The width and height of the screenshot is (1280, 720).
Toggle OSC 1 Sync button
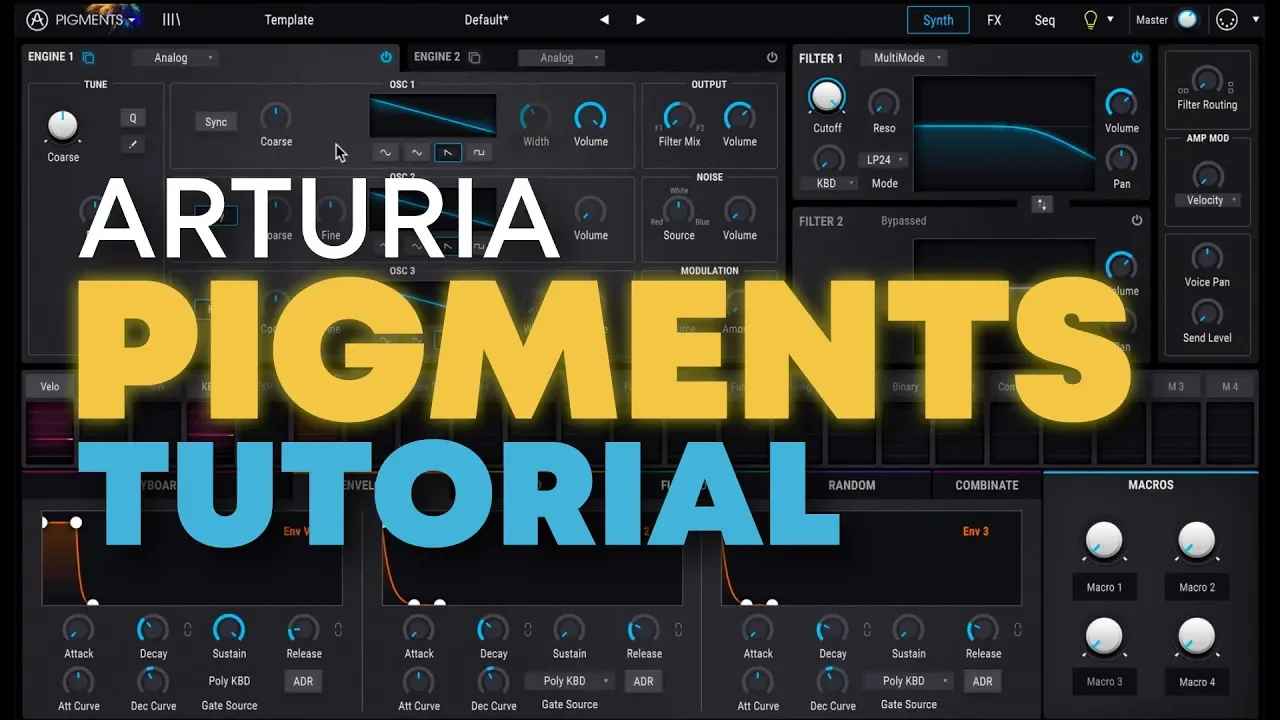coord(216,122)
